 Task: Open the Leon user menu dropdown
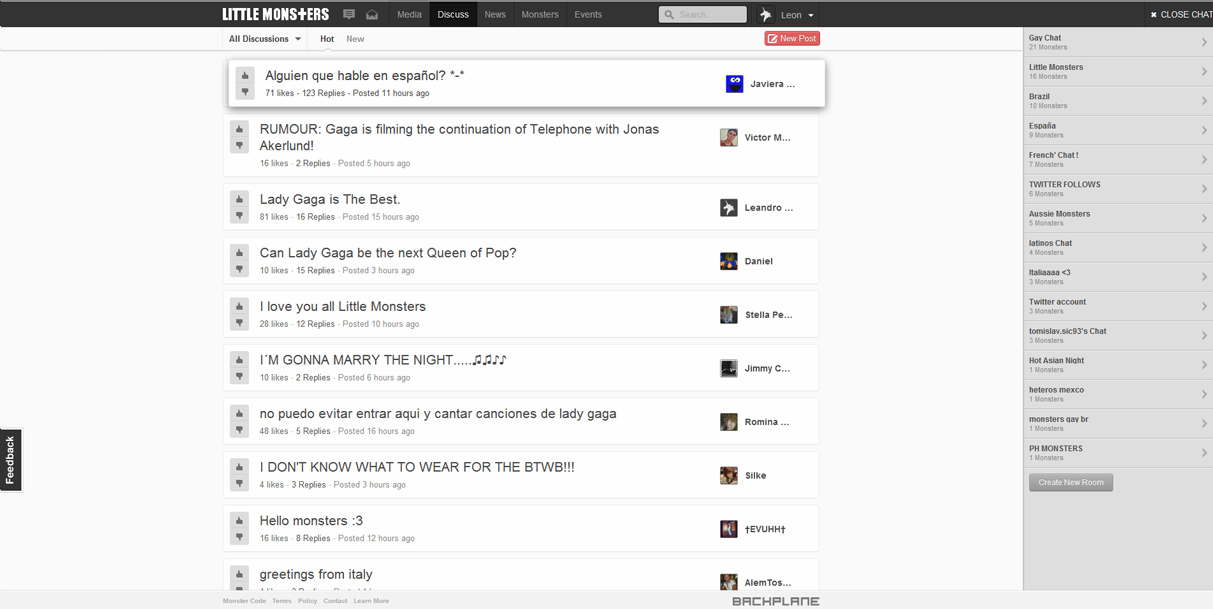[x=797, y=15]
